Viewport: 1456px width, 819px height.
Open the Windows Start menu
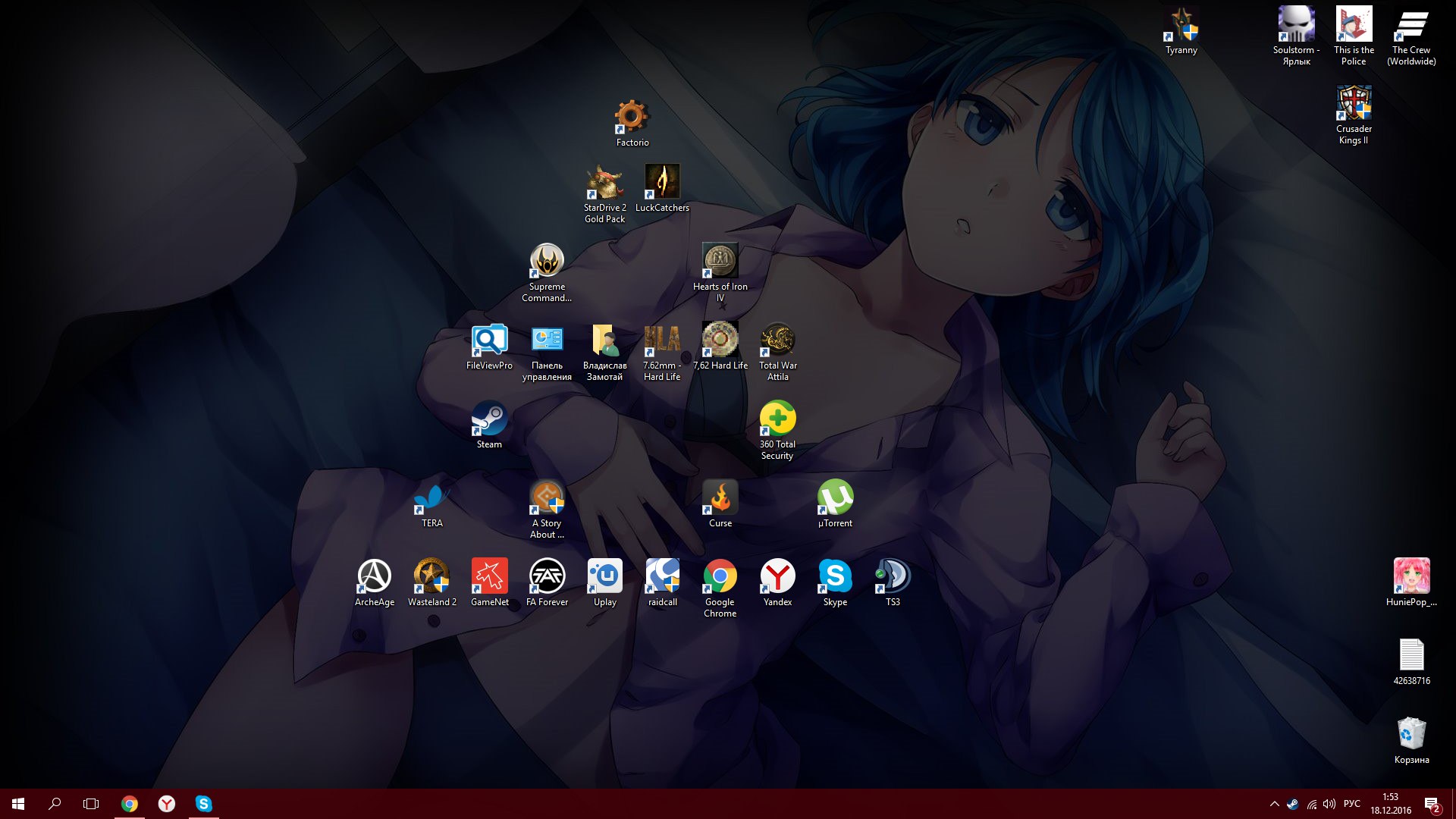click(x=18, y=804)
